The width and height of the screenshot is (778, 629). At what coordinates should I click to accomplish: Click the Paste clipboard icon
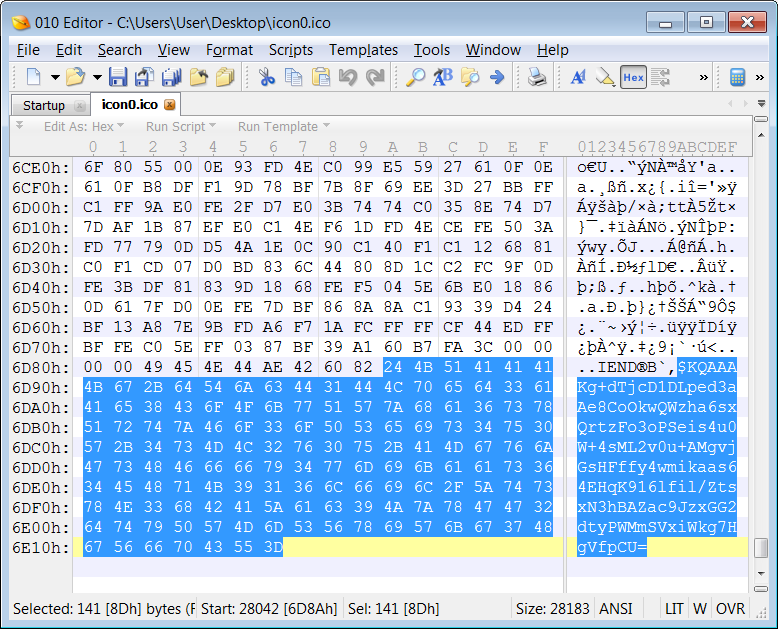point(321,77)
